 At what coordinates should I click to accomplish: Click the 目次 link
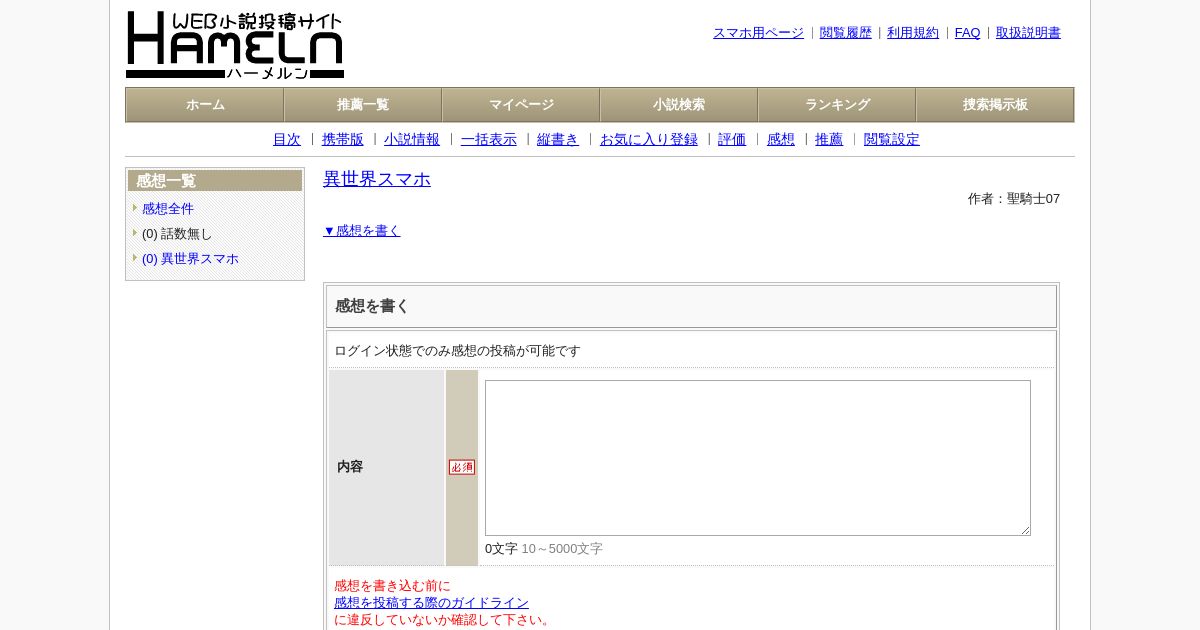pos(287,140)
